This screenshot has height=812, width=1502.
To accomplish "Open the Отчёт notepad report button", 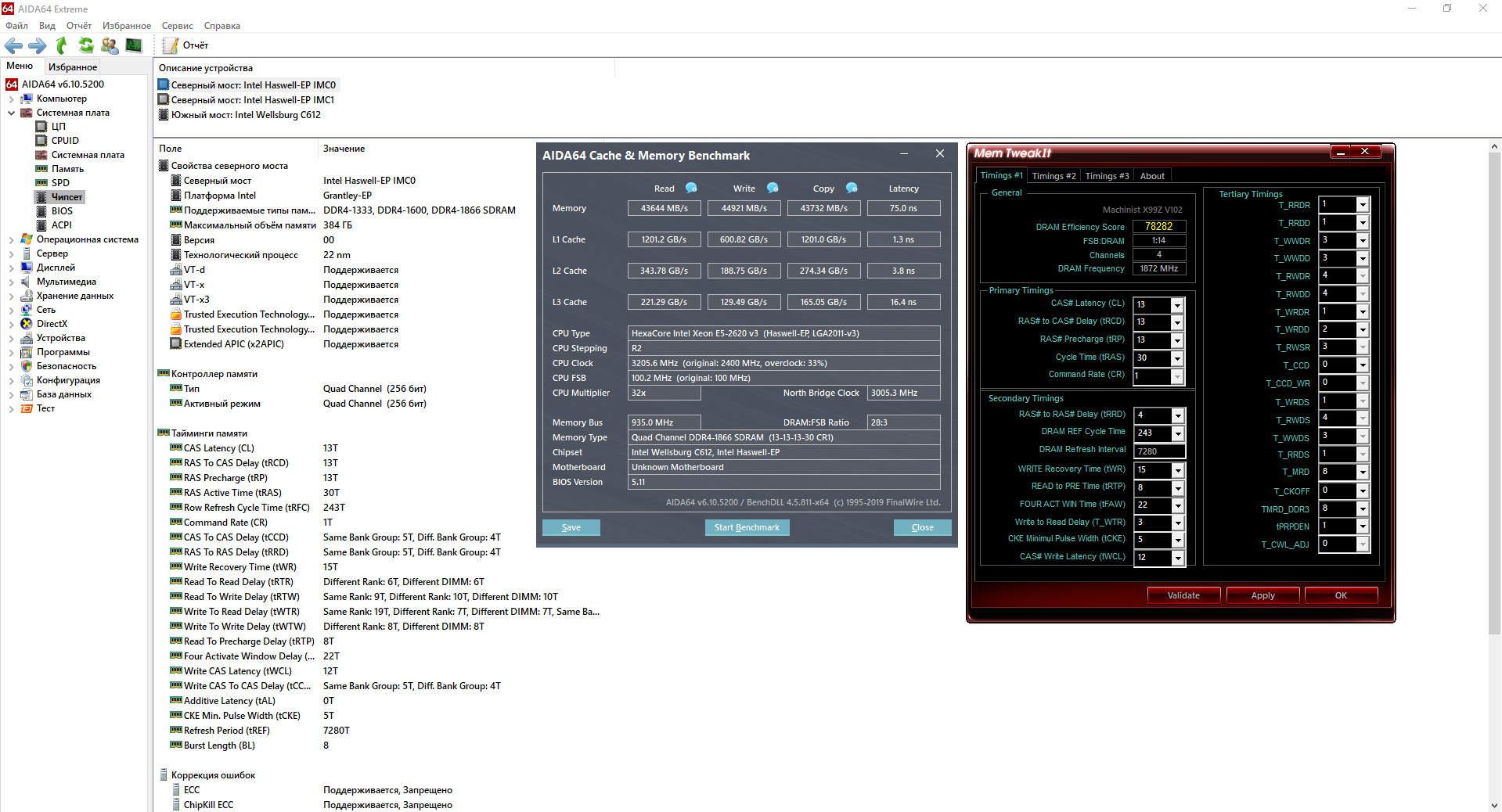I will (185, 45).
